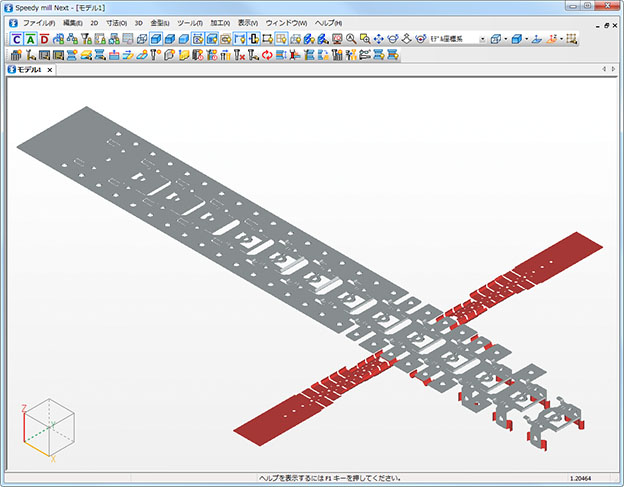624x487 pixels.
Task: Toggle the wireframe cube display mode
Action: [142, 39]
